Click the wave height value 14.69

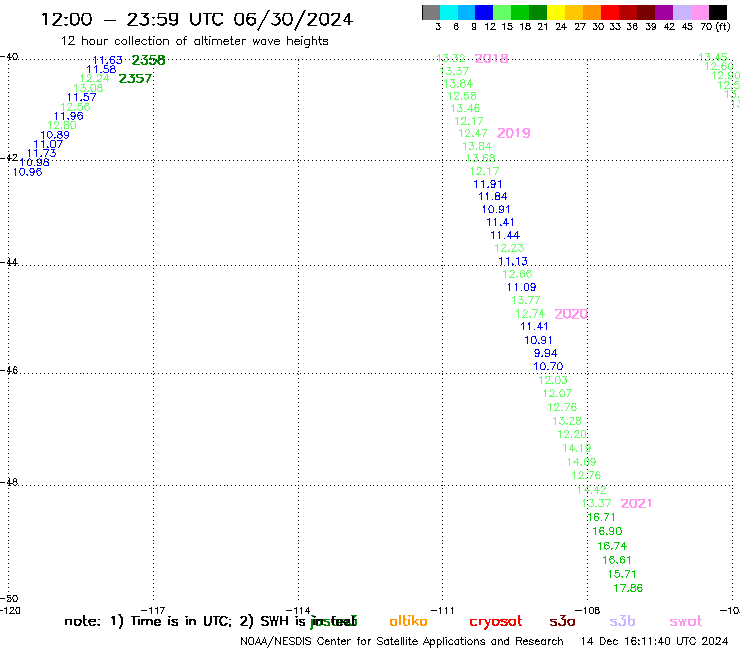click(581, 462)
